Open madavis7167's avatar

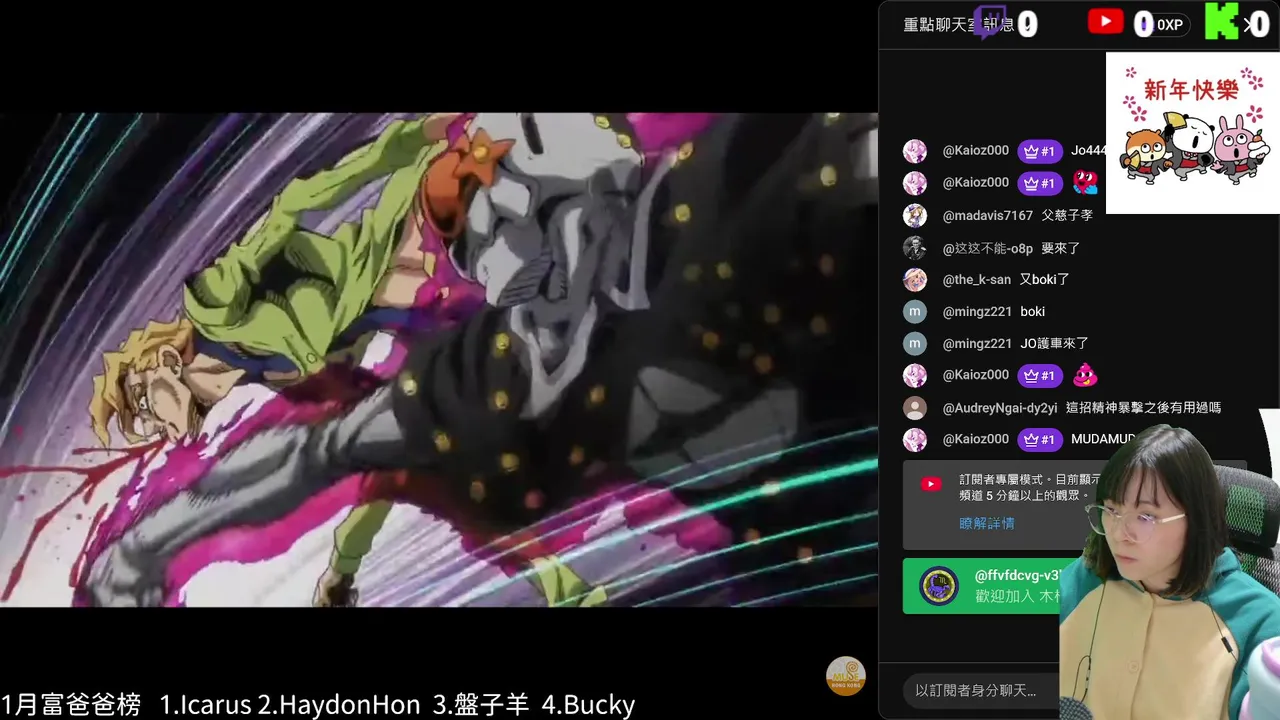[915, 215]
